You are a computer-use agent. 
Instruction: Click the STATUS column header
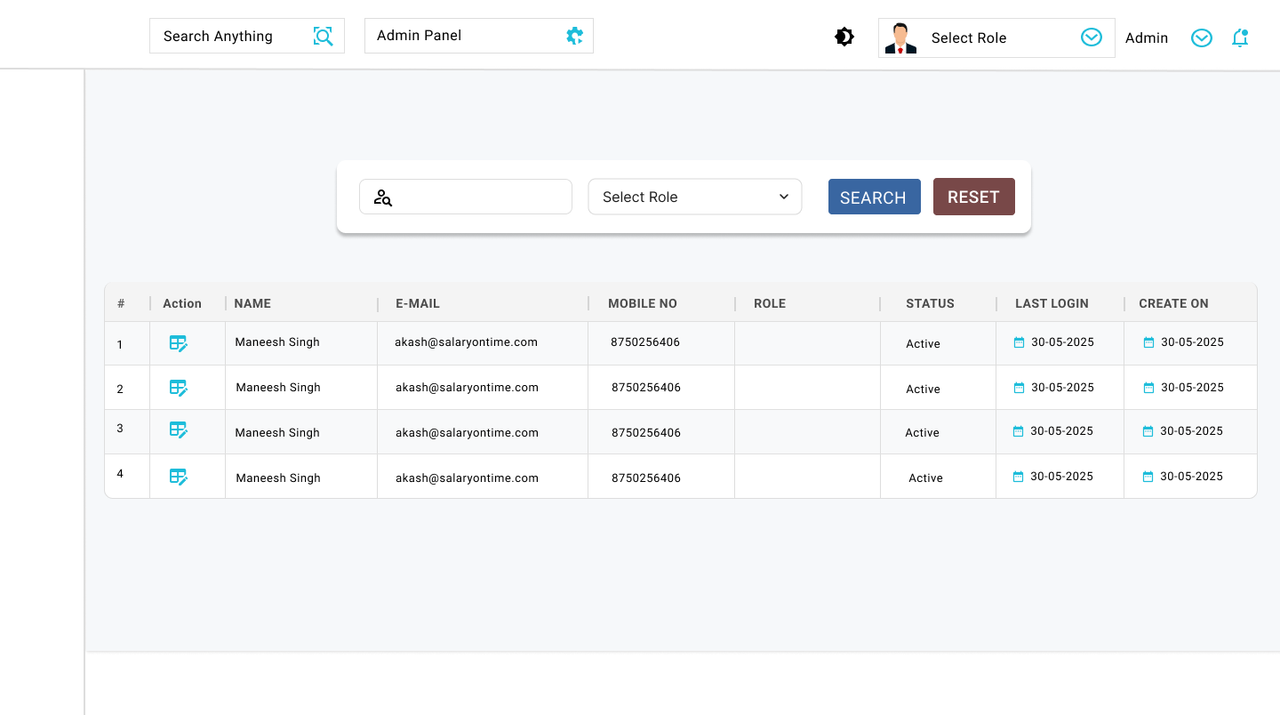pyautogui.click(x=929, y=303)
